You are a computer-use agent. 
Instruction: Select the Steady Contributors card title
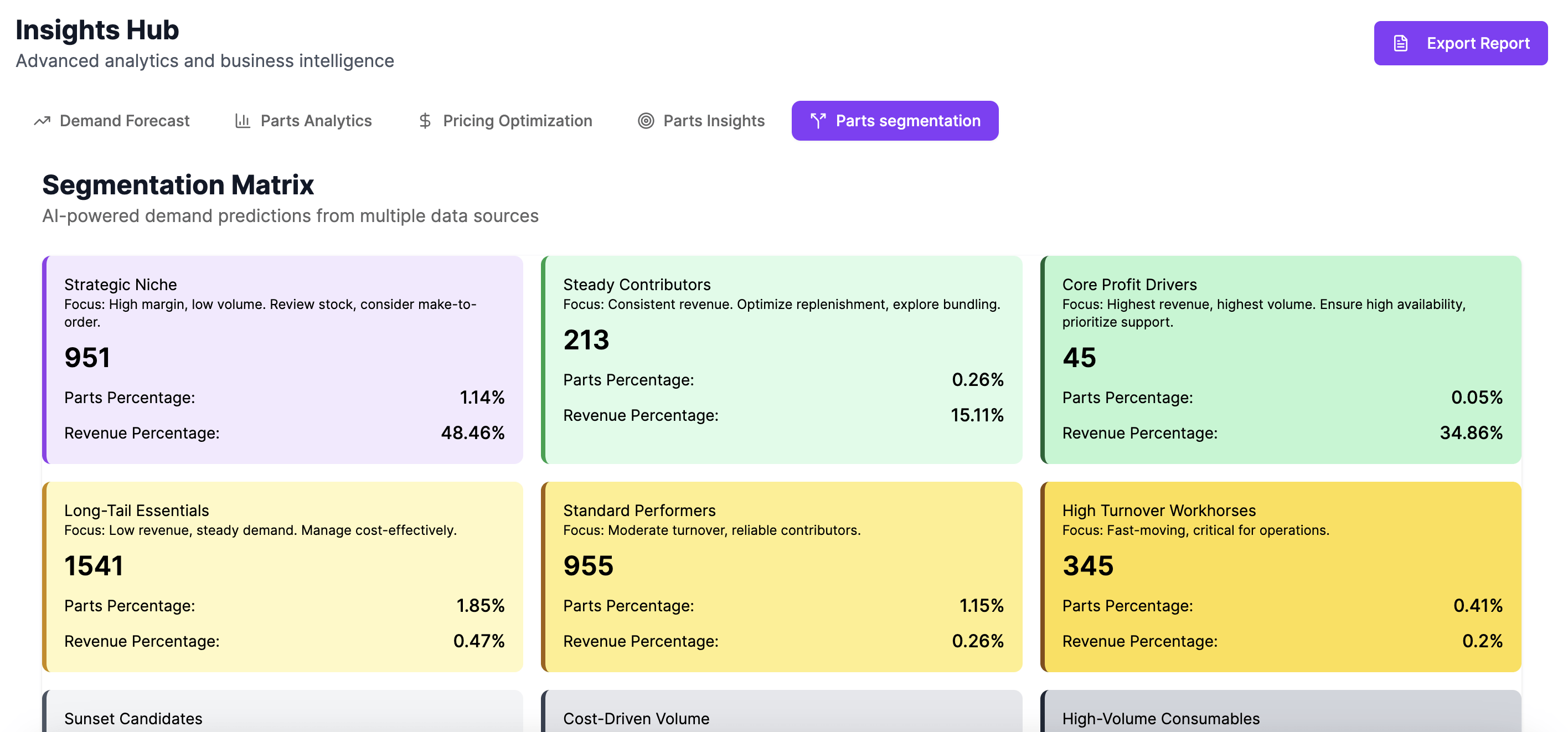point(637,285)
